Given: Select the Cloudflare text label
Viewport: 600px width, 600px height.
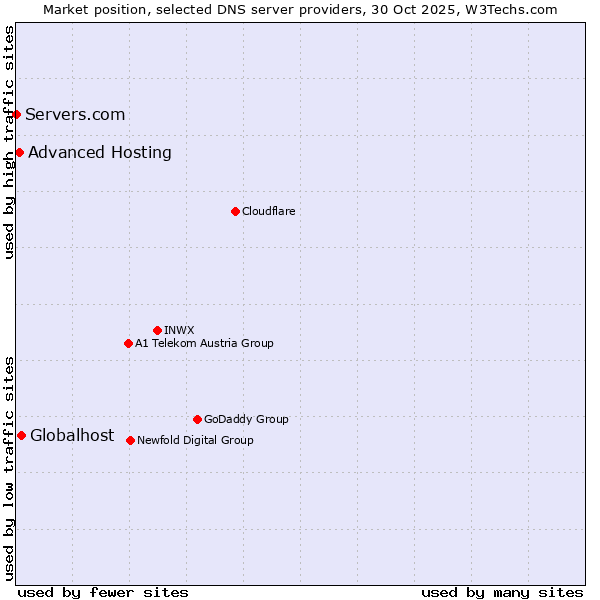Looking at the screenshot, I should coord(268,211).
